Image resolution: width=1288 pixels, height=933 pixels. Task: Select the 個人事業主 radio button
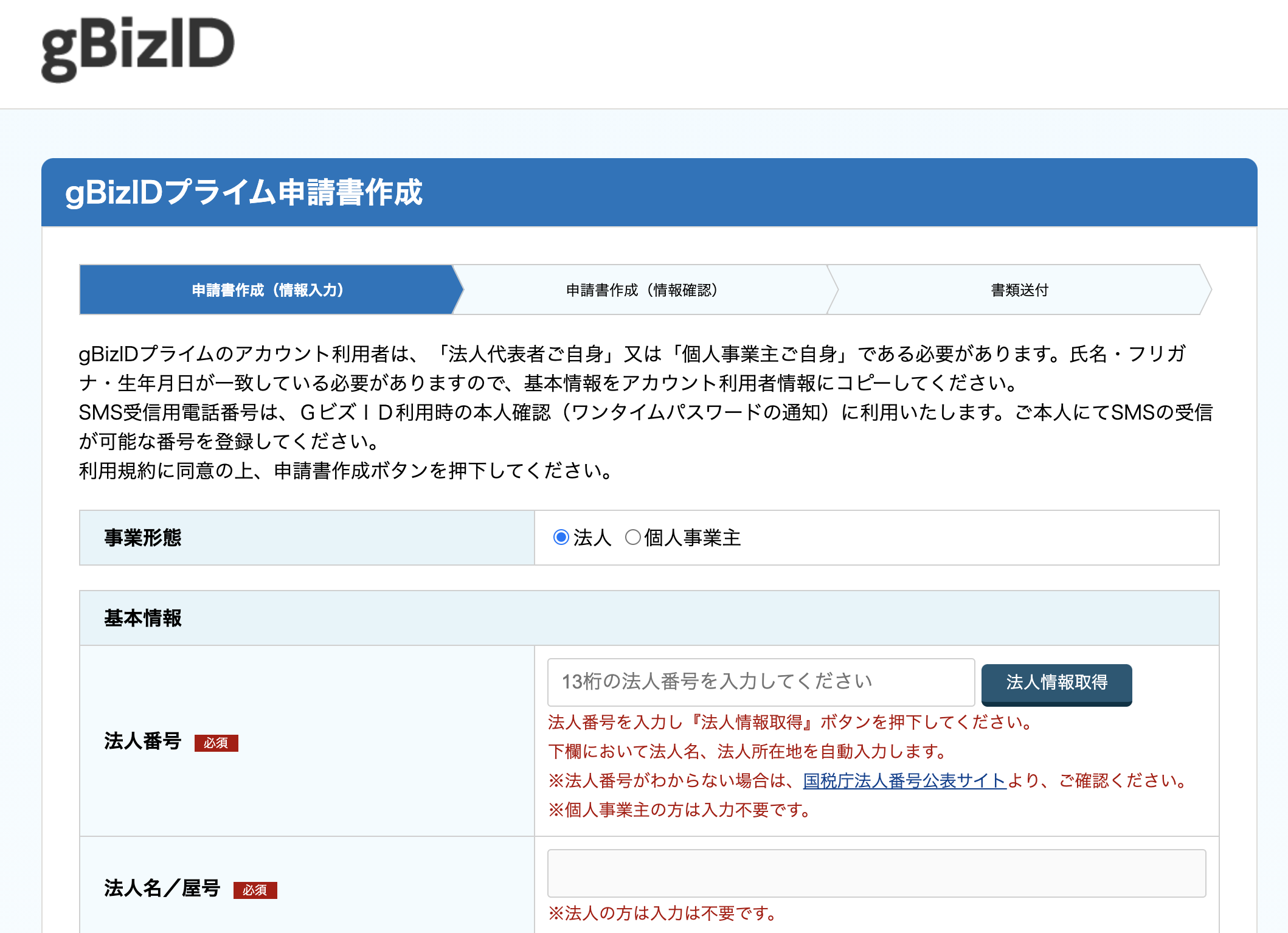pos(632,538)
